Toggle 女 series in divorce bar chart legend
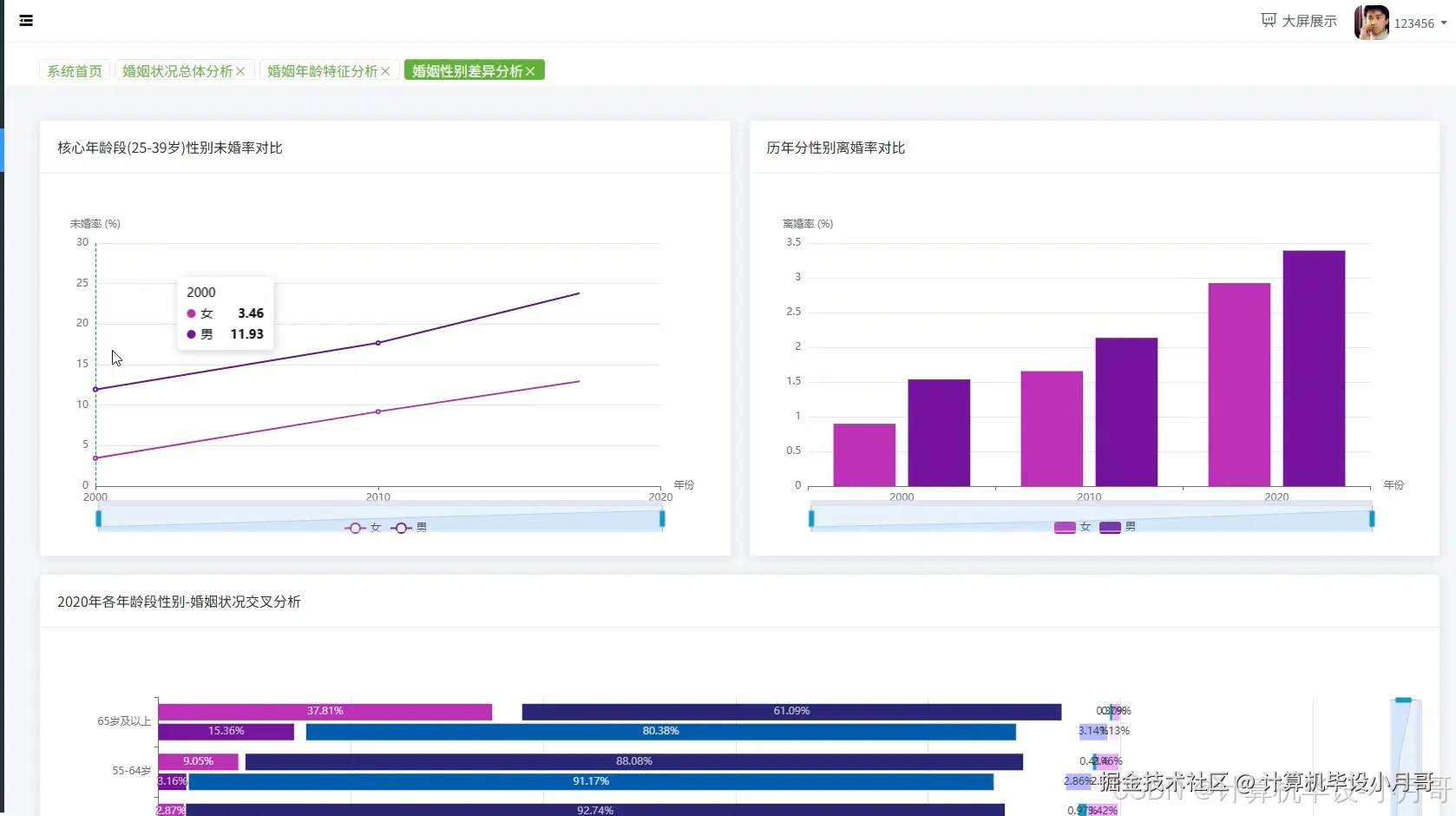Image resolution: width=1456 pixels, height=816 pixels. (1072, 527)
